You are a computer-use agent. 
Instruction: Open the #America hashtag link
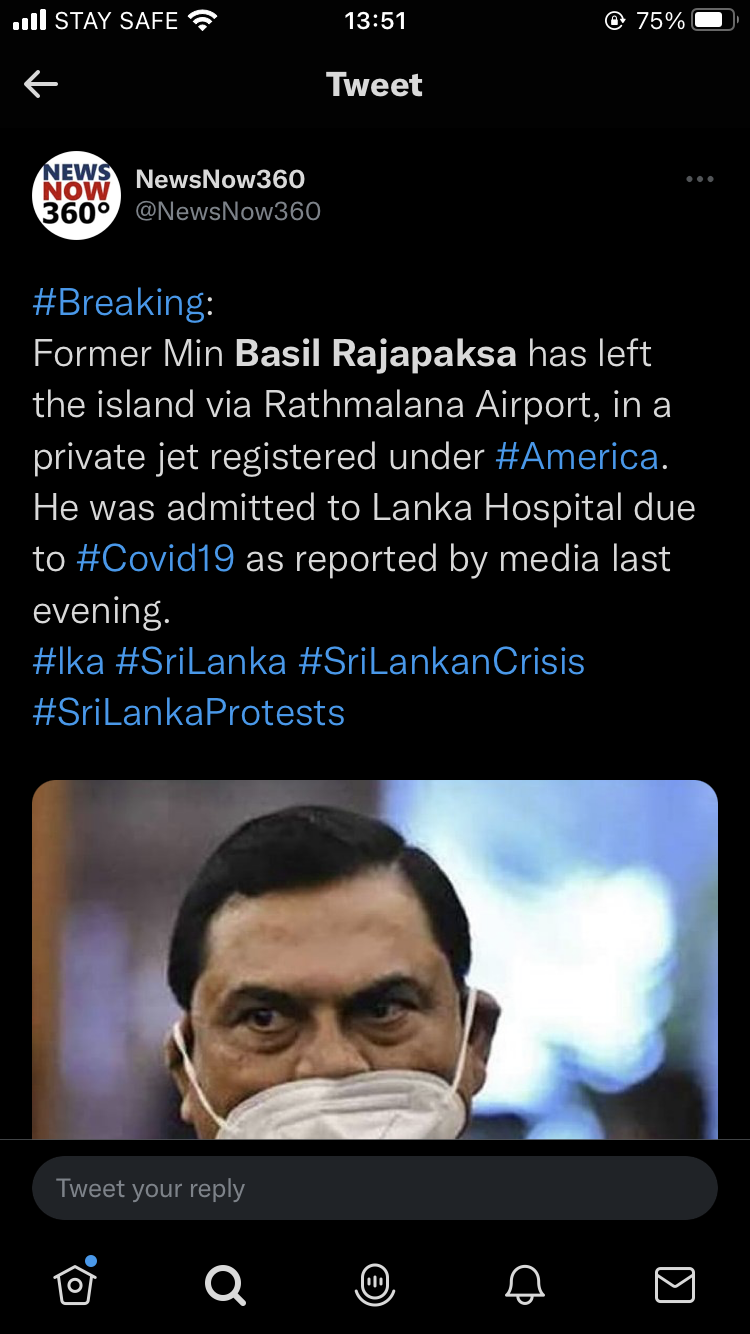(x=578, y=456)
